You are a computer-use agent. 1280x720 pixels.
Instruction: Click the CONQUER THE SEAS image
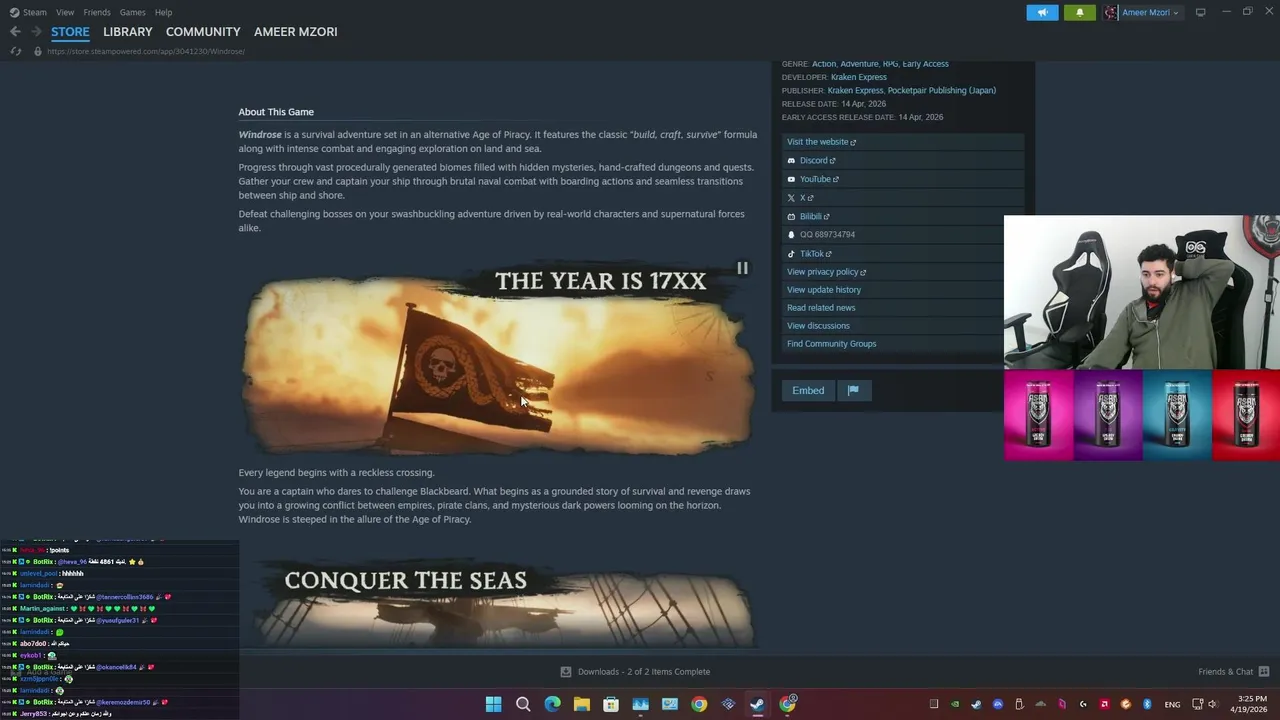[x=497, y=603]
